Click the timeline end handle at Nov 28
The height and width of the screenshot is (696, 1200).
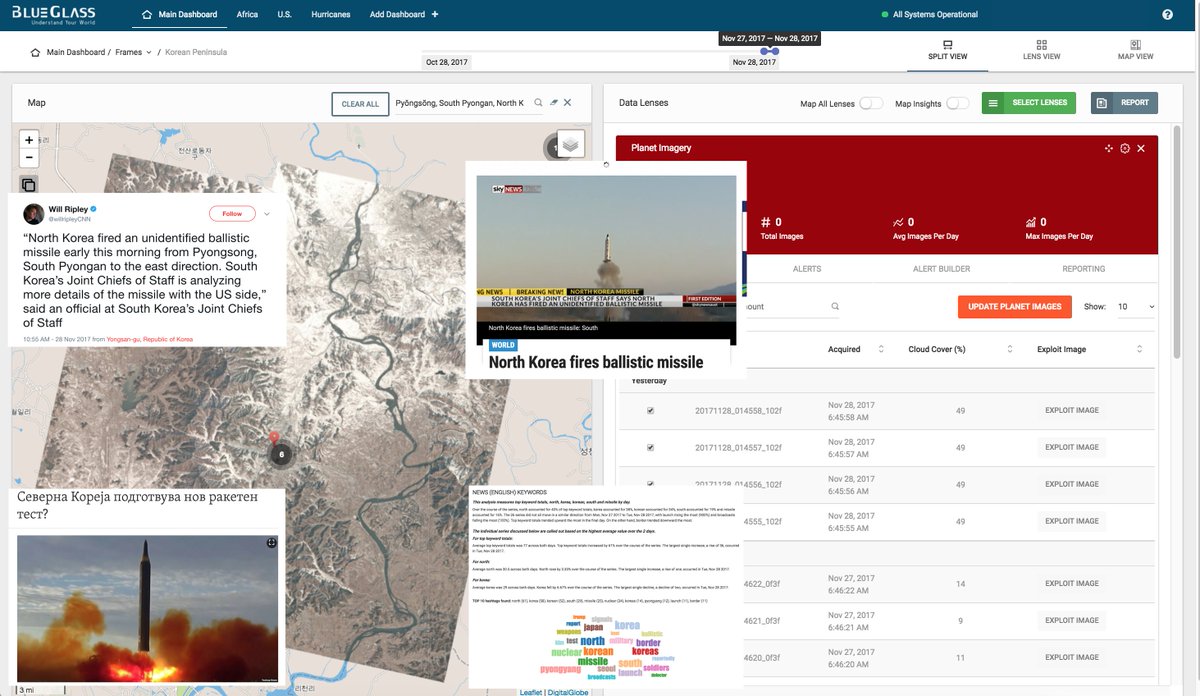(774, 50)
